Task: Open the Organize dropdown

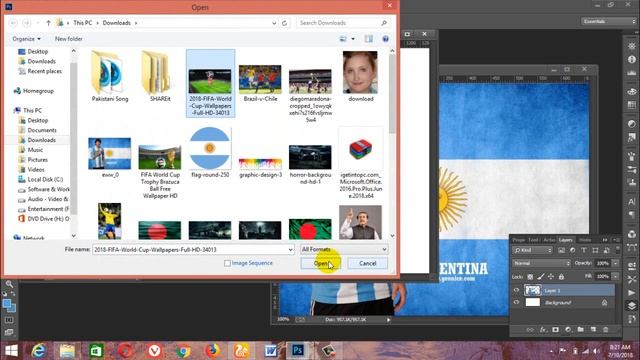Action: [27, 39]
